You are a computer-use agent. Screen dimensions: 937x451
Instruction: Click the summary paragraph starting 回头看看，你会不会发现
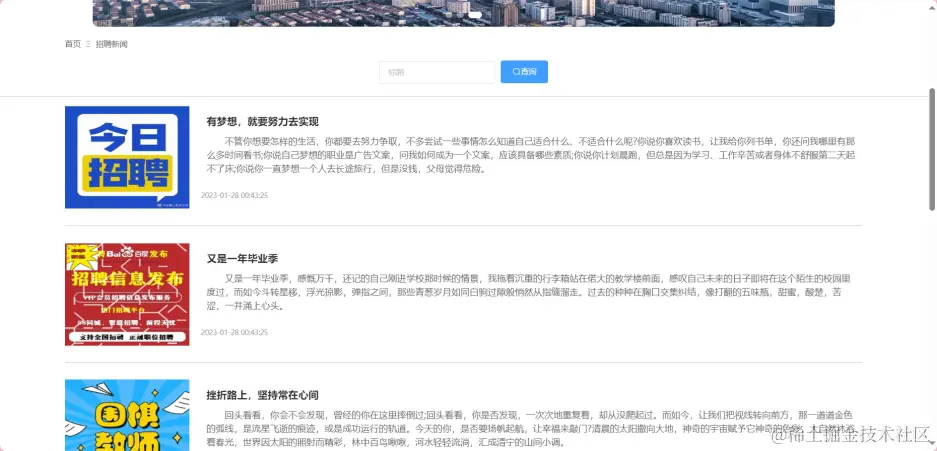coord(531,429)
